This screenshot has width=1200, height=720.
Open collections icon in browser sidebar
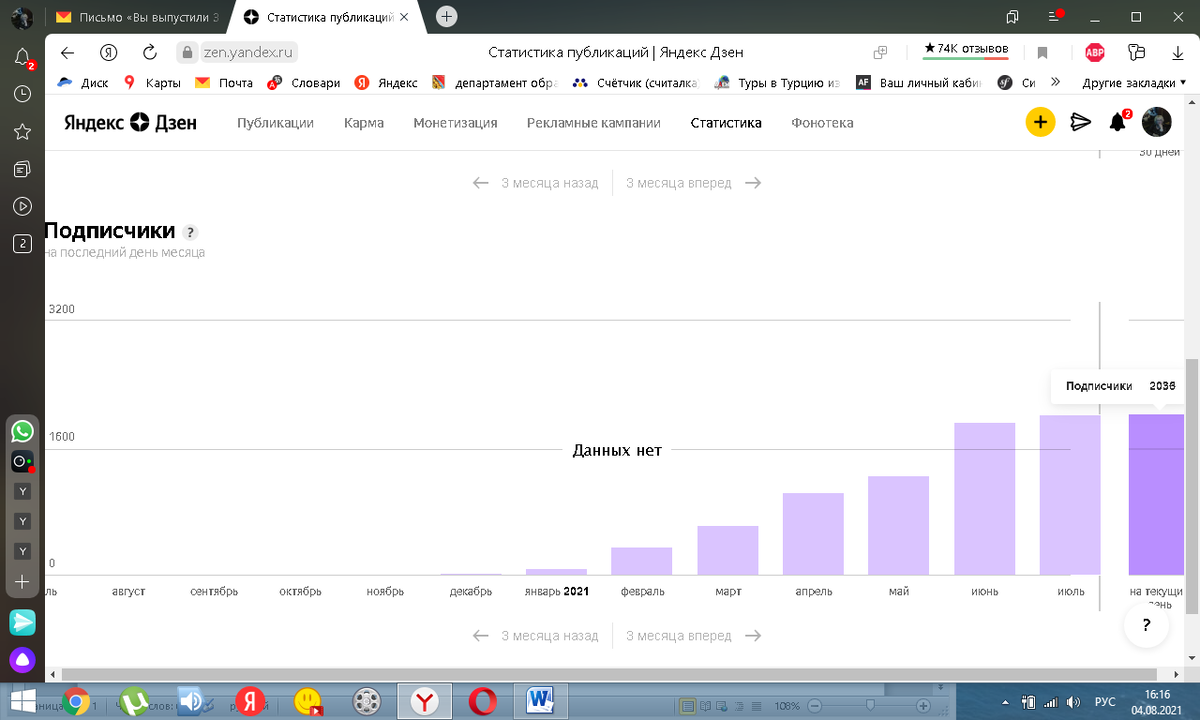pos(22,169)
